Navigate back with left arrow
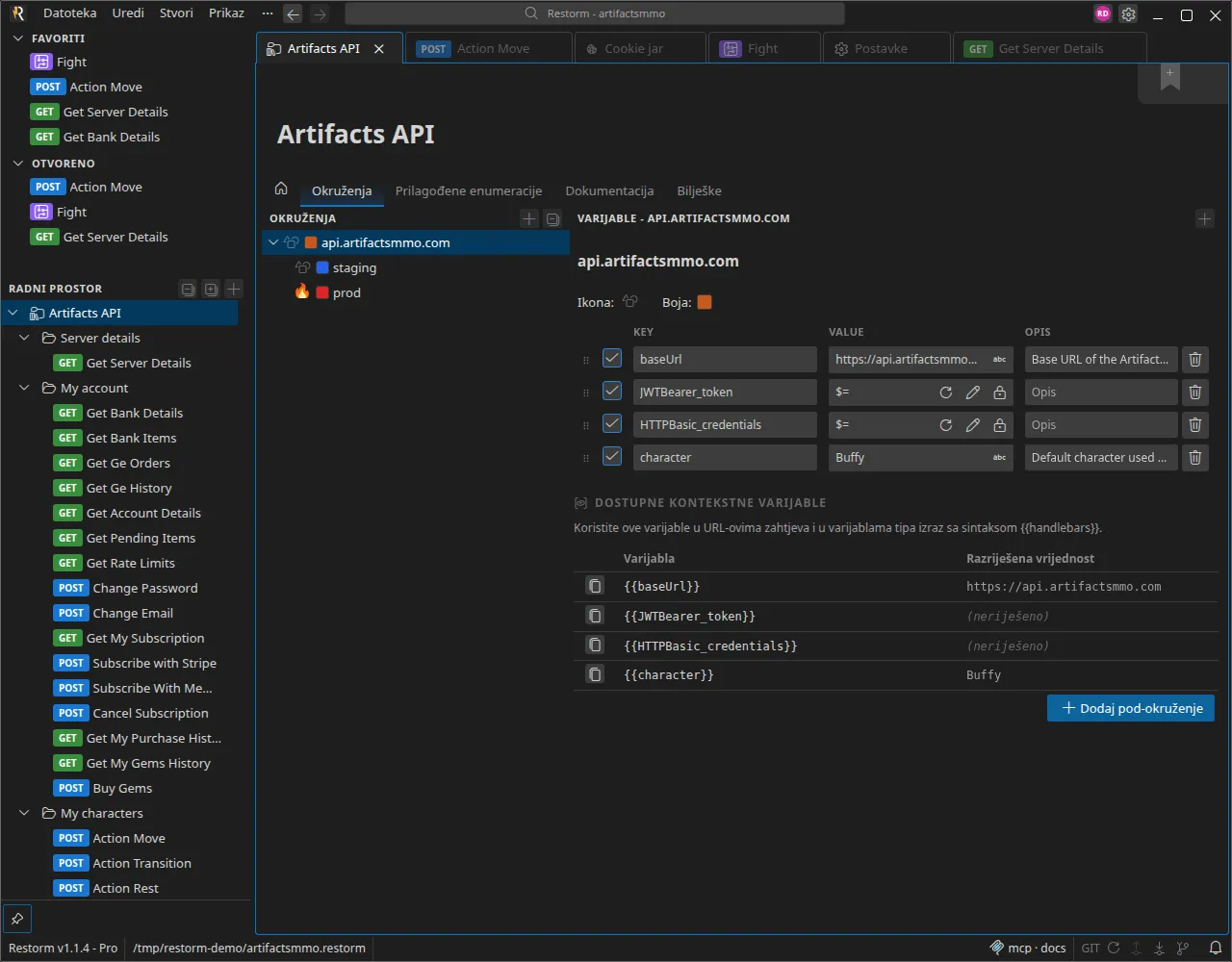The image size is (1232, 962). pos(293,14)
